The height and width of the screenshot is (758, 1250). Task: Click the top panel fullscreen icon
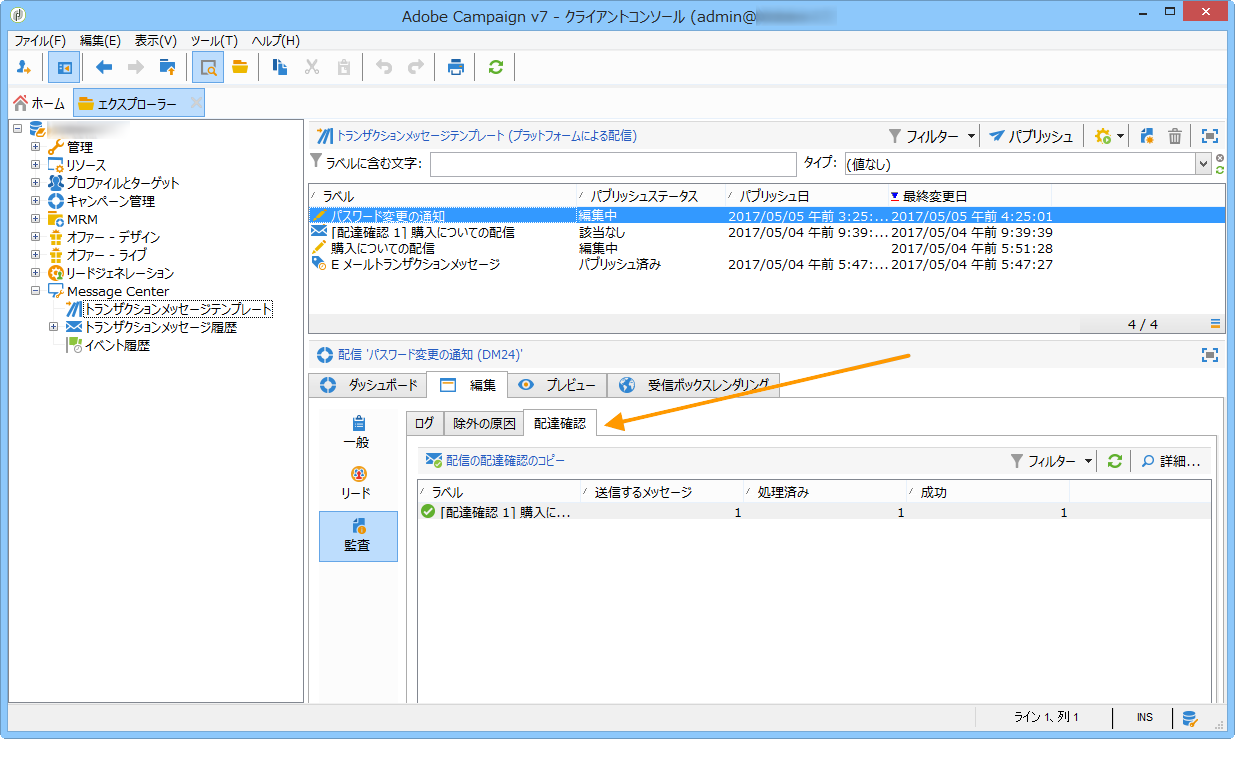pyautogui.click(x=1210, y=136)
